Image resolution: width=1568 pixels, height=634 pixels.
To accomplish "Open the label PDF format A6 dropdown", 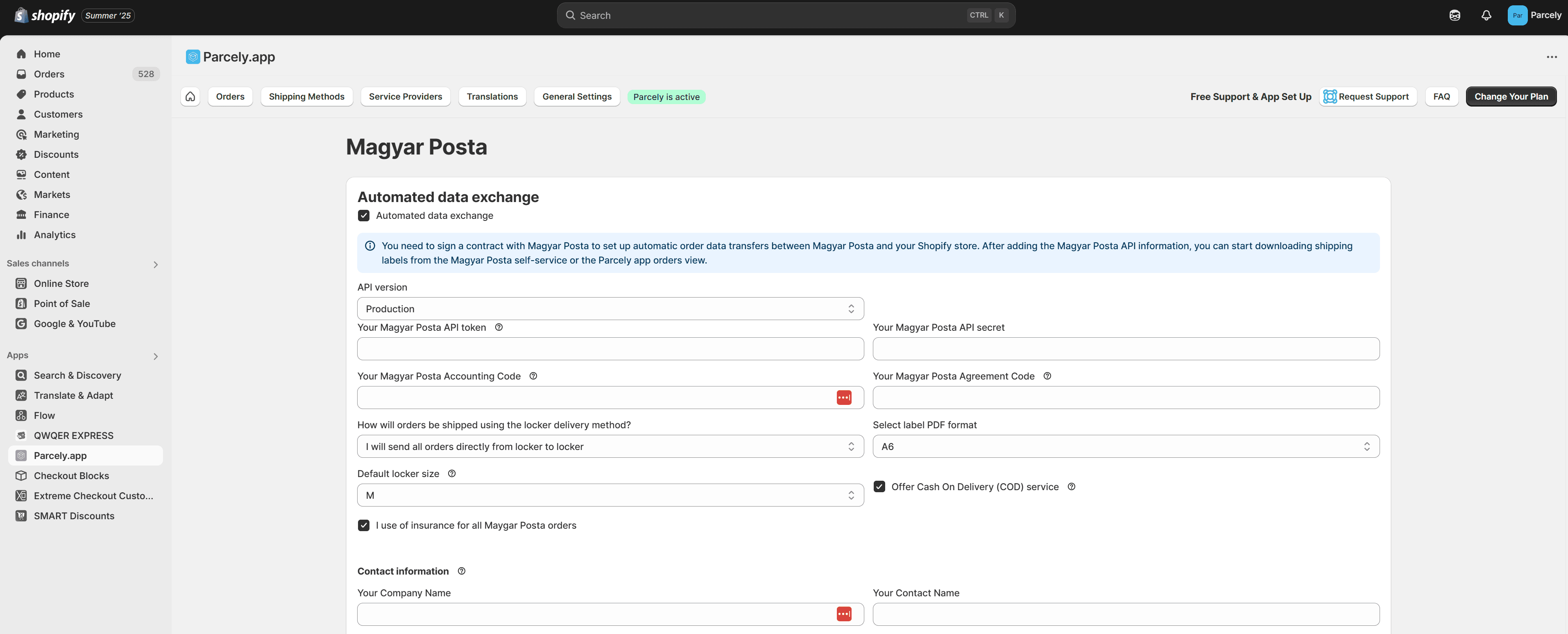I will coord(1126,446).
